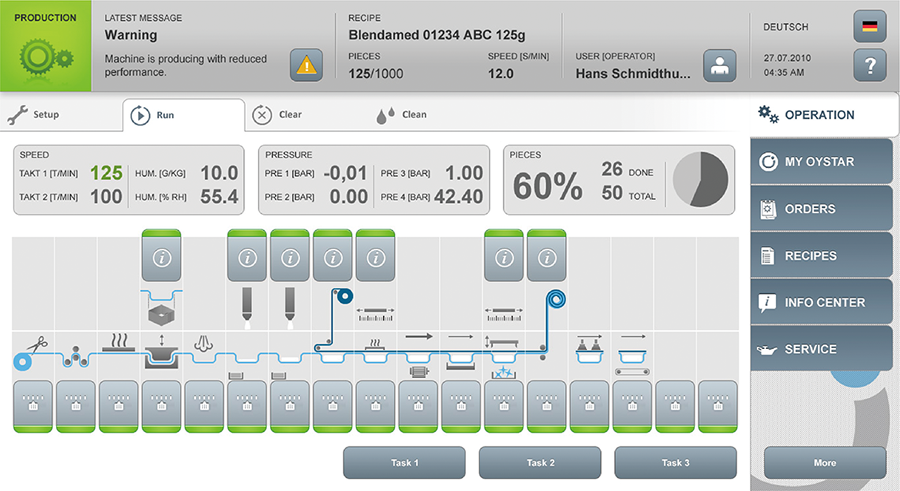Click the pieces progress pie chart

700,181
